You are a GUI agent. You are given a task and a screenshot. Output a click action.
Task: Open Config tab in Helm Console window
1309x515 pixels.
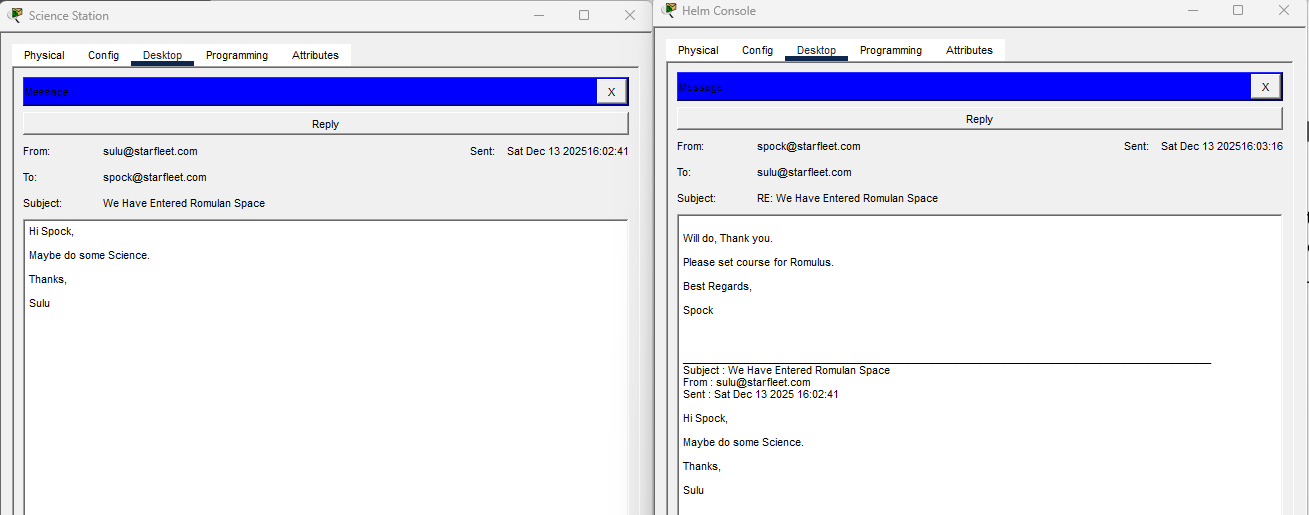click(x=757, y=50)
